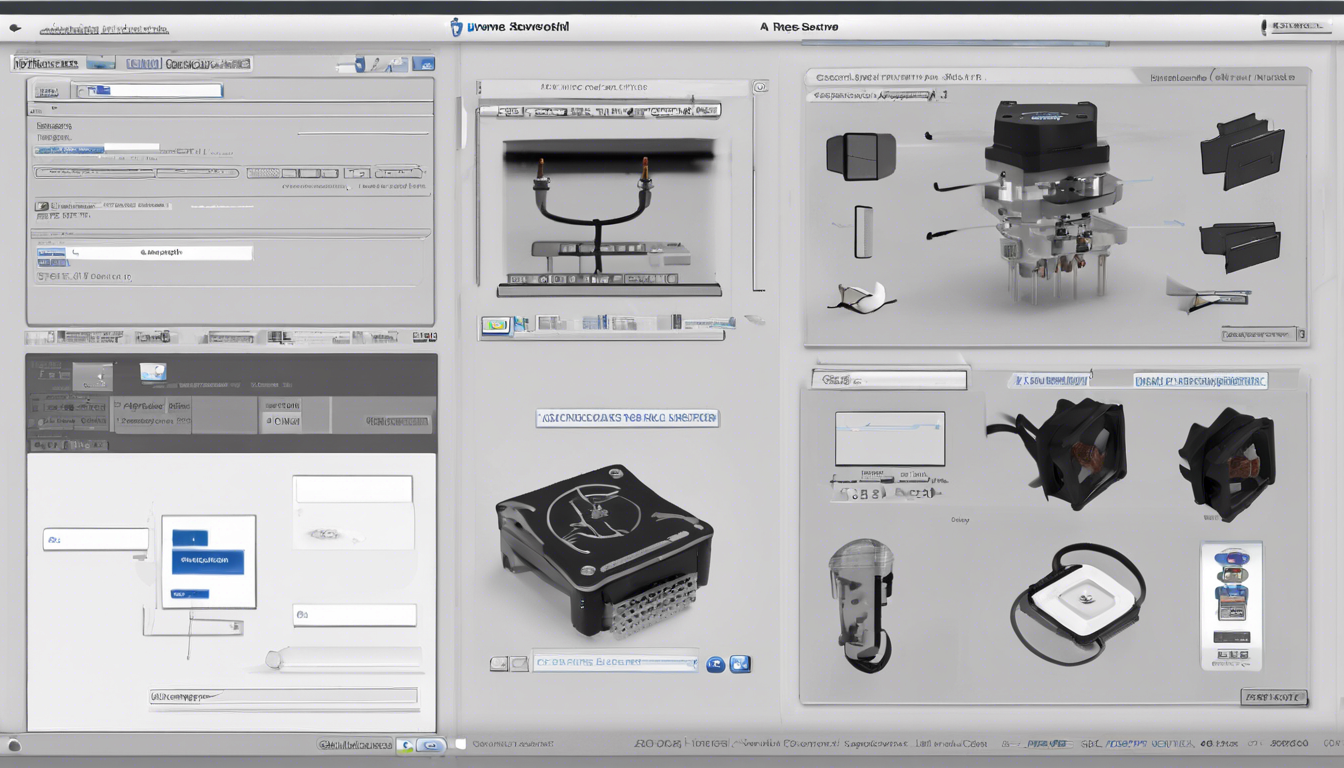
Task: Click the blue-outlined label in the center panel
Action: point(627,418)
